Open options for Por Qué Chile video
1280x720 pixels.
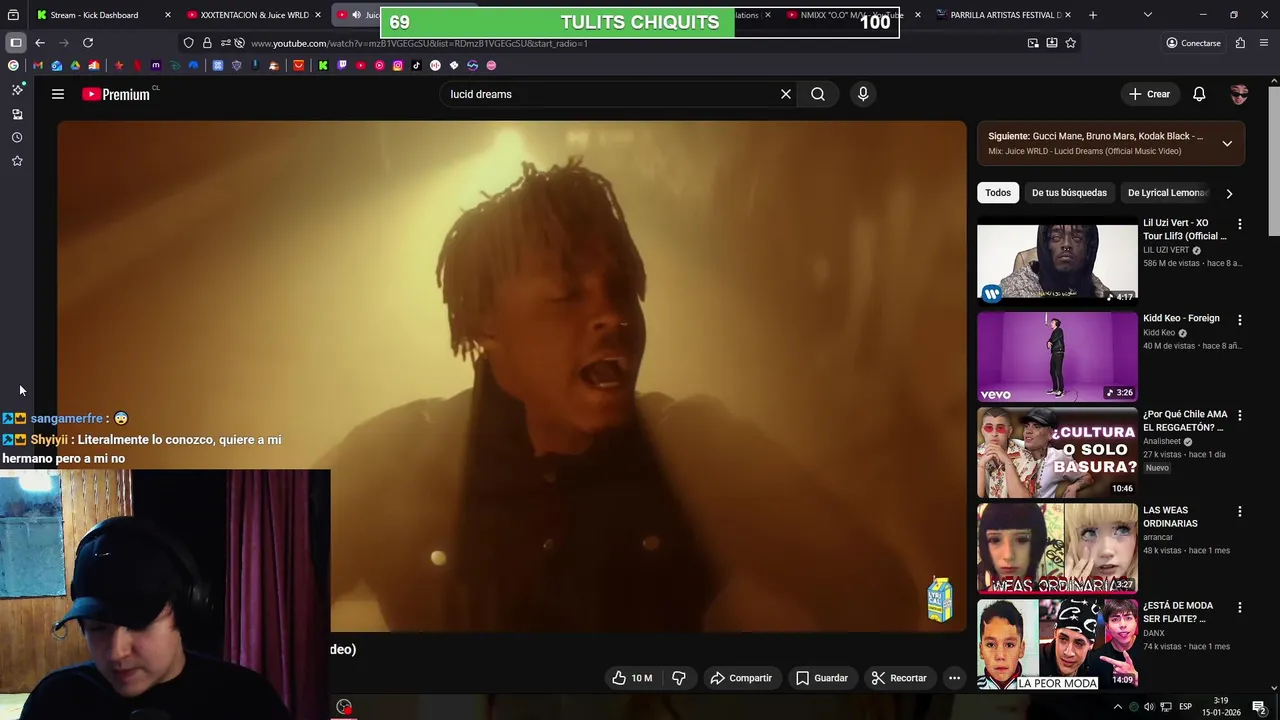(1240, 415)
